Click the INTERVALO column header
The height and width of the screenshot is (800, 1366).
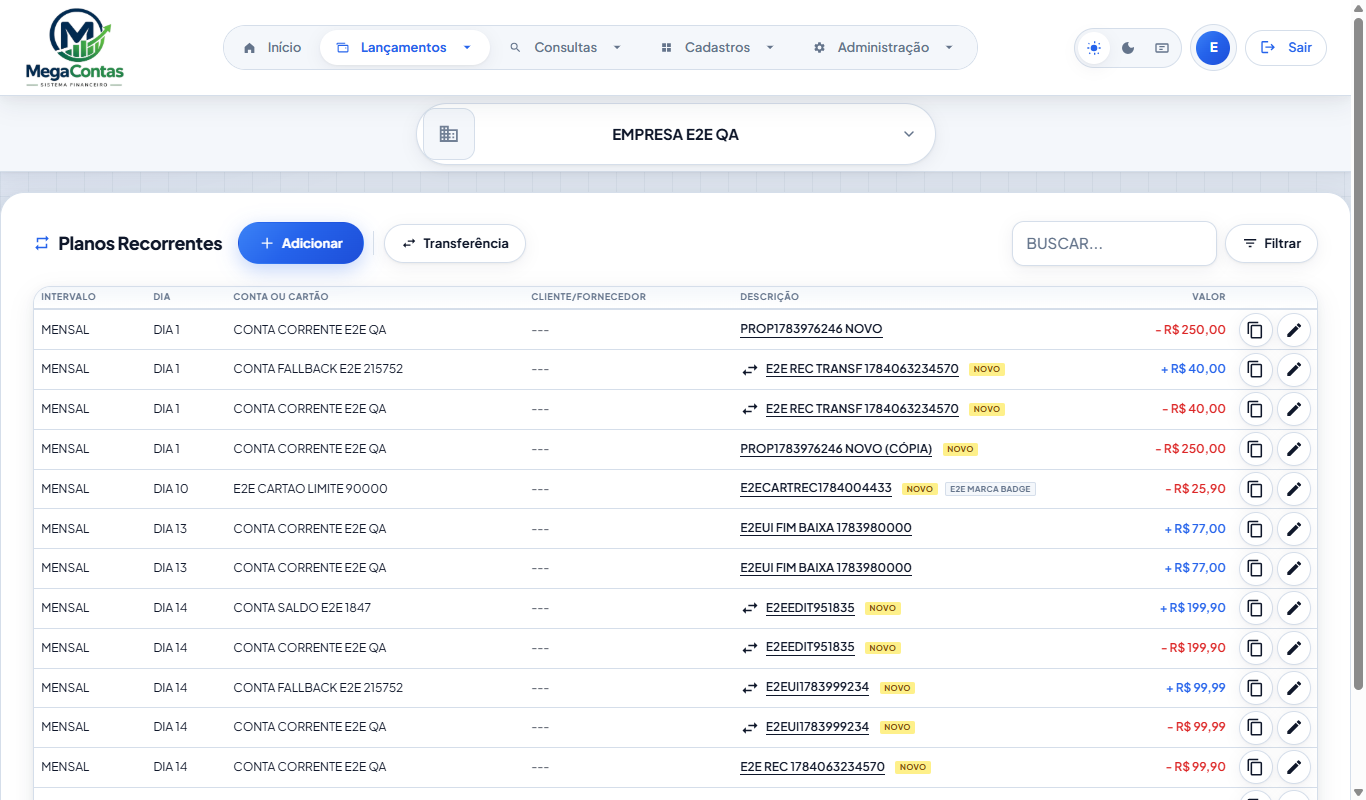68,297
